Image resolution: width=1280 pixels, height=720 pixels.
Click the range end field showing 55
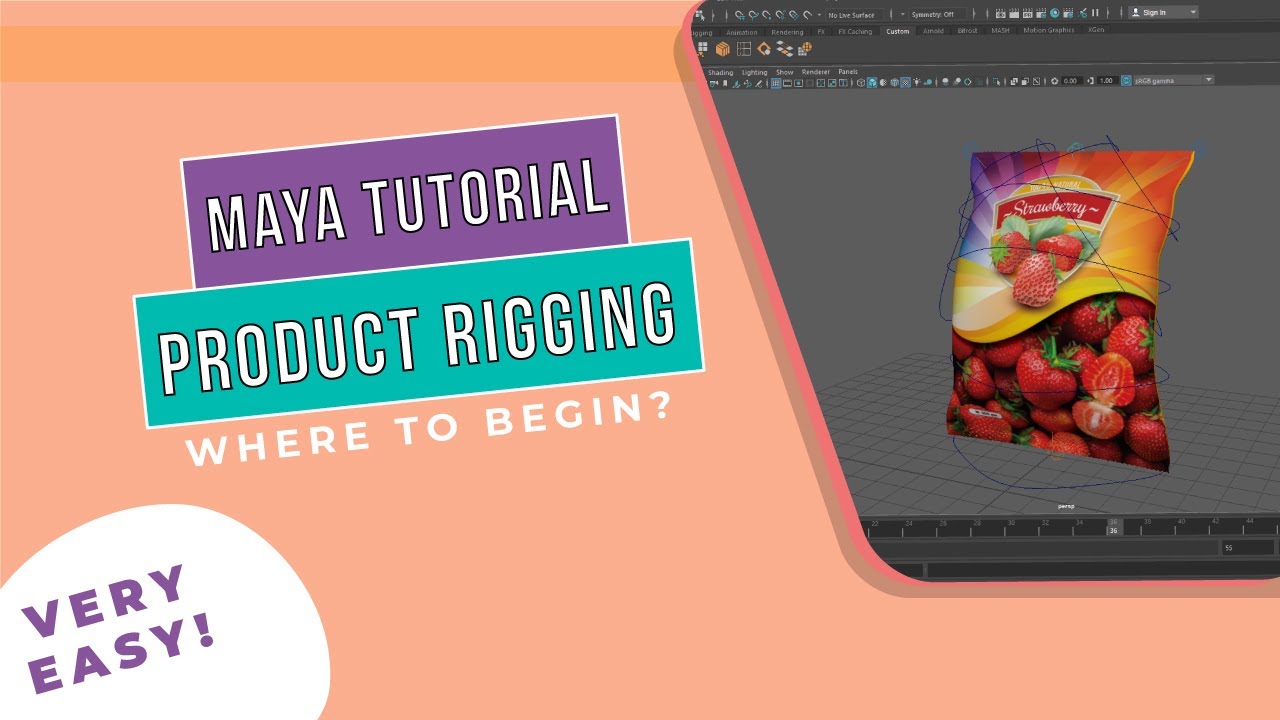(x=1247, y=548)
